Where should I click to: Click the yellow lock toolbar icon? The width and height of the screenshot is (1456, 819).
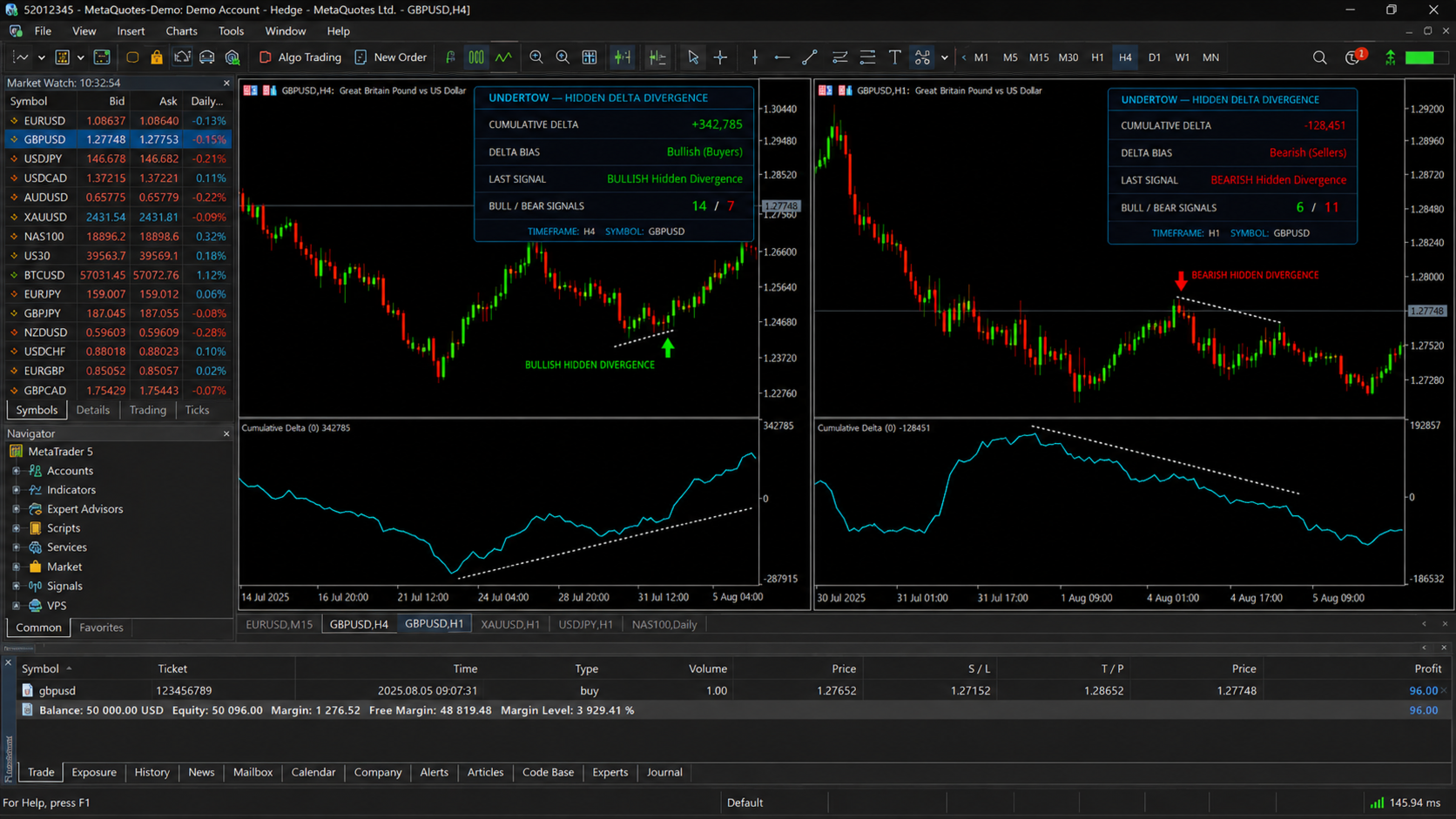coord(157,57)
